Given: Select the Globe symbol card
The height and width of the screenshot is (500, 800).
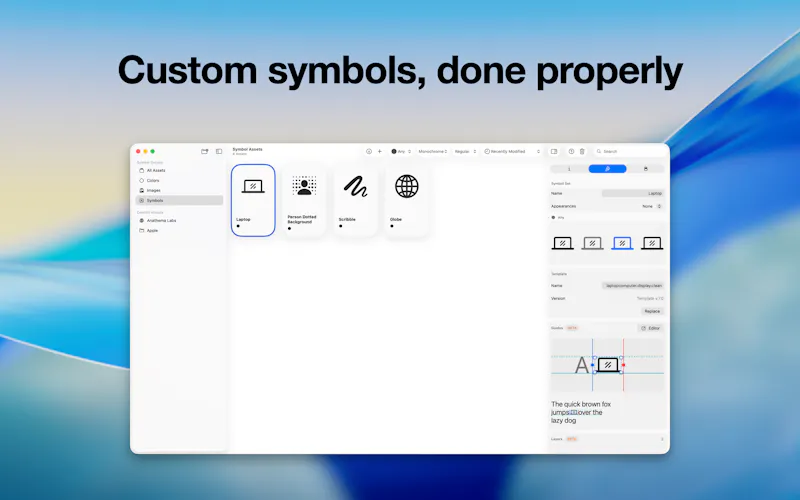Looking at the screenshot, I should point(407,201).
